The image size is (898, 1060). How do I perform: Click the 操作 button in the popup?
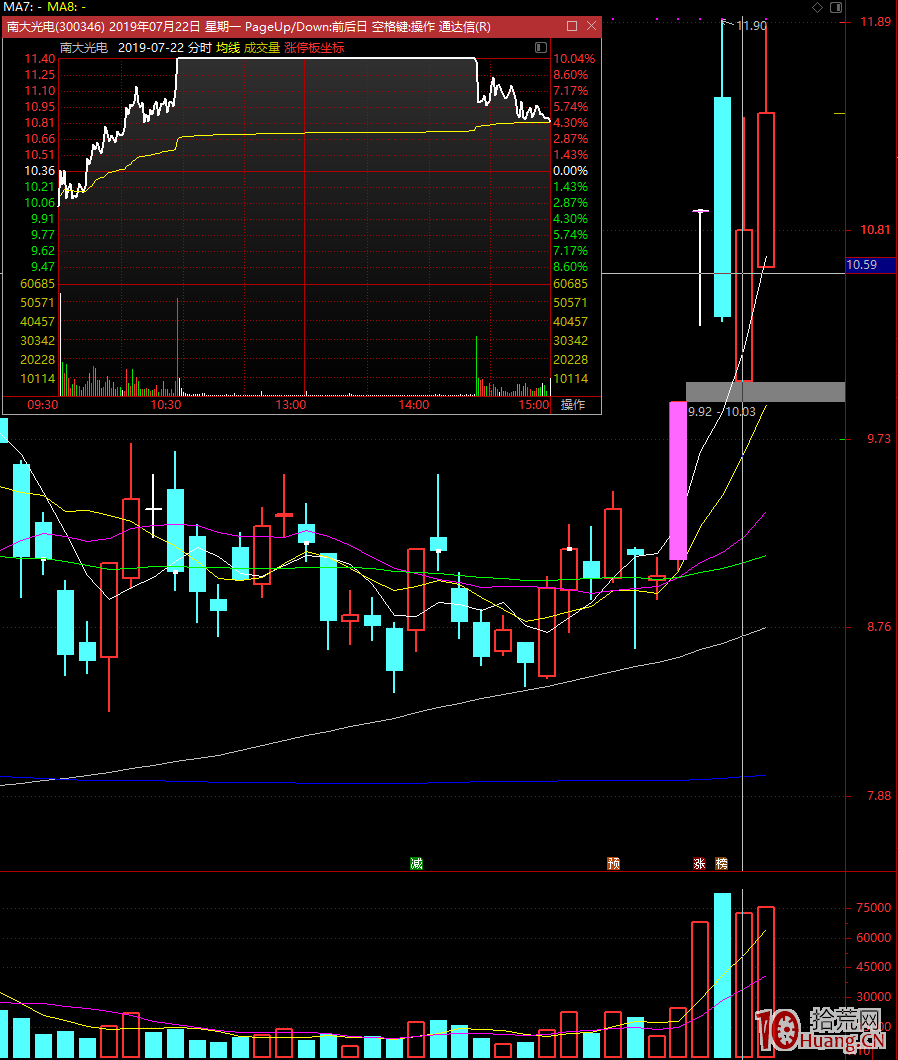(x=573, y=404)
